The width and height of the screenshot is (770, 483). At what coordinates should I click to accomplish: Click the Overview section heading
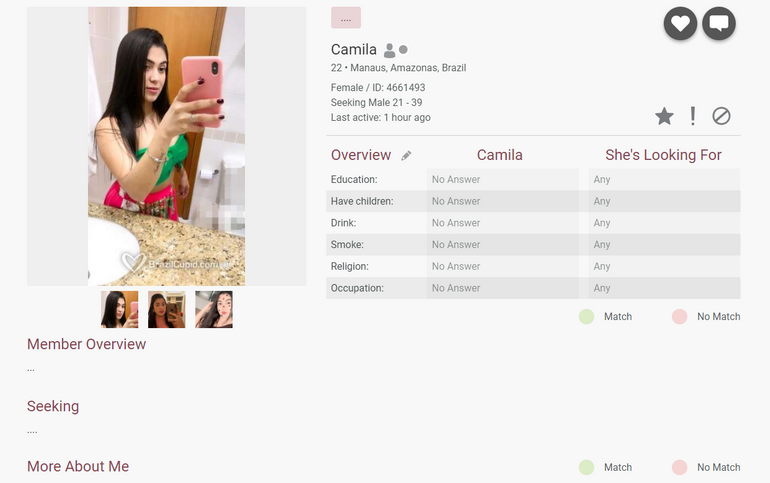(x=361, y=155)
